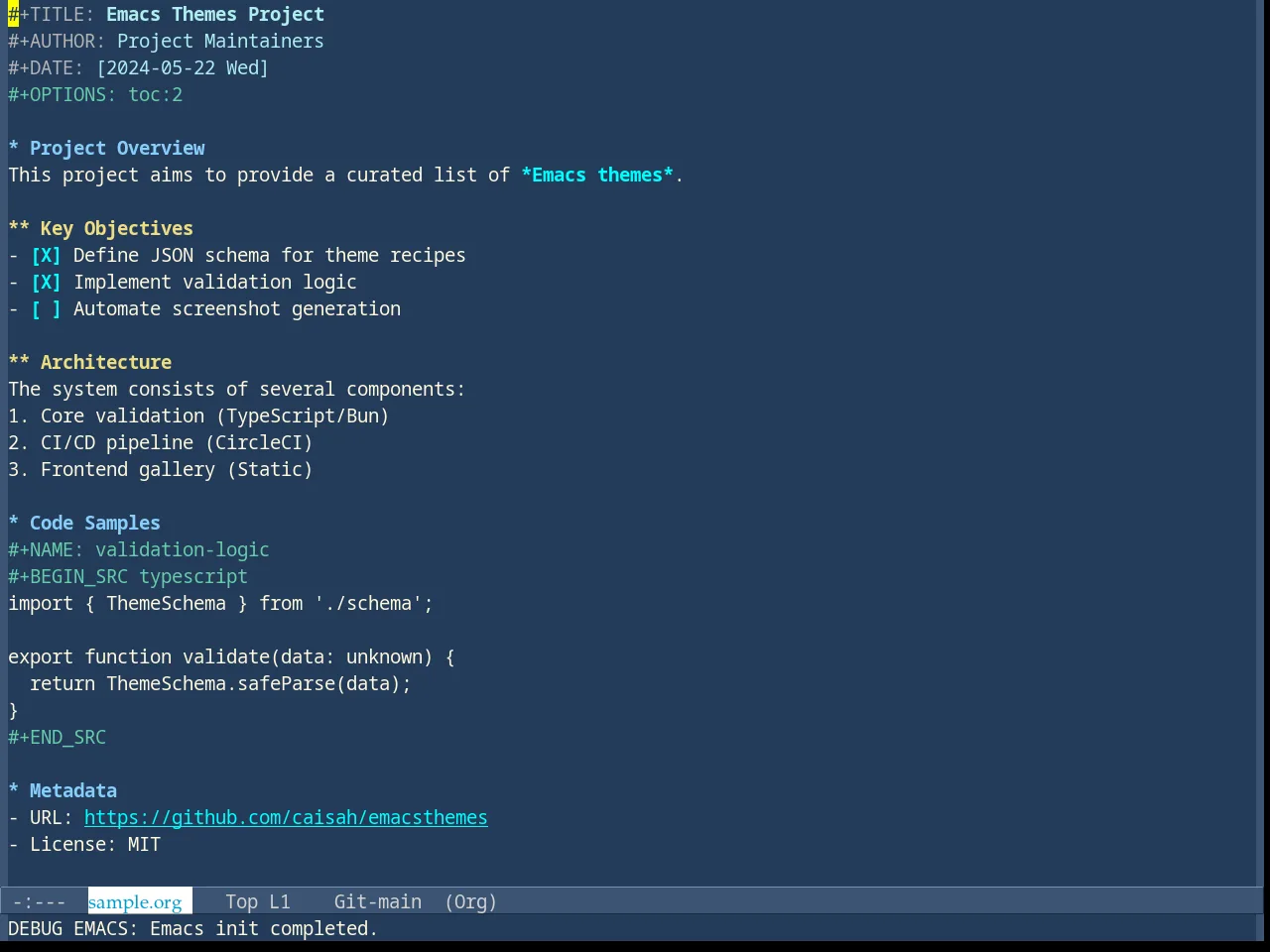Collapse the 'Metadata' heading star
The image size is (1270, 952).
coord(14,791)
